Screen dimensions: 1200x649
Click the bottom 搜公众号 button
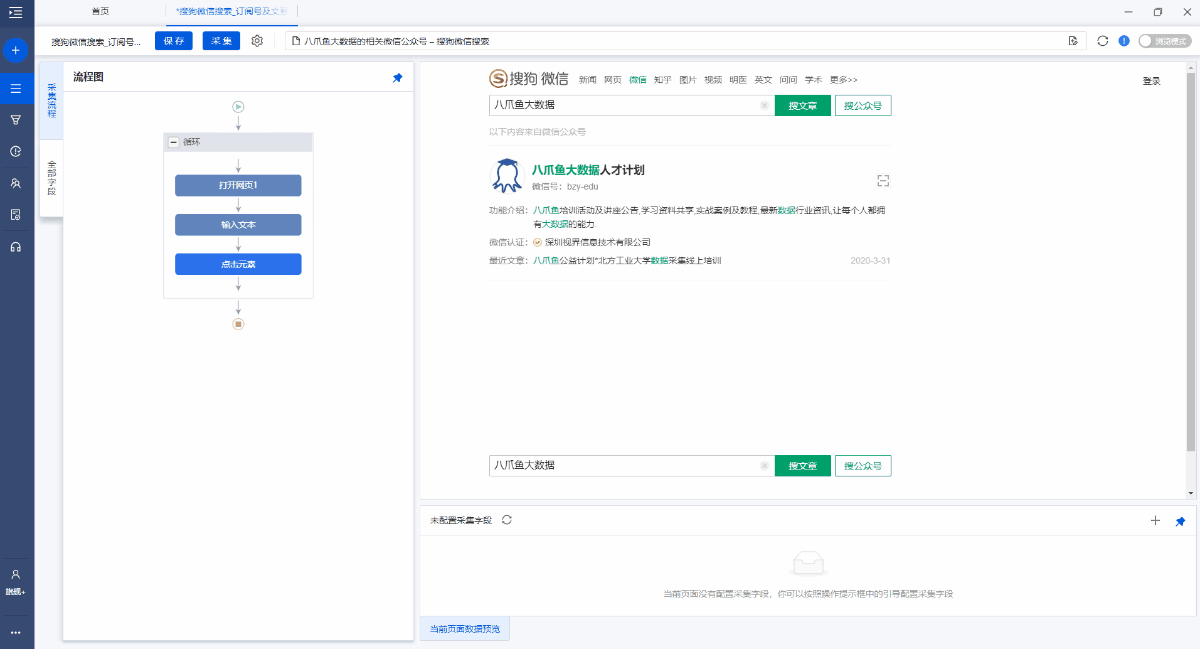[x=863, y=465]
